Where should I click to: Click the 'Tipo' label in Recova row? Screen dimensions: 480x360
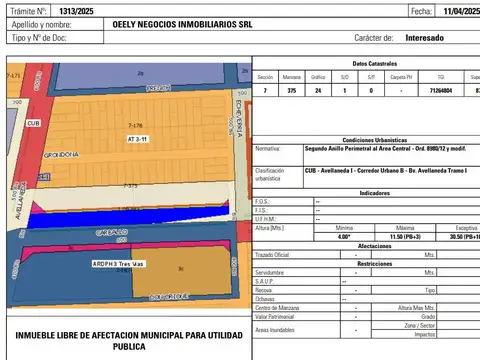(430, 290)
